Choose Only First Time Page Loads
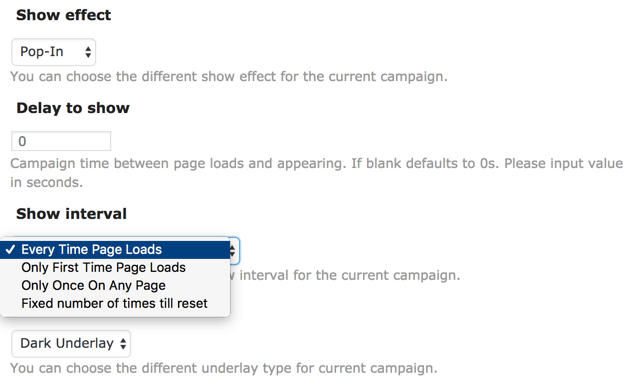The height and width of the screenshot is (378, 631). (x=115, y=267)
